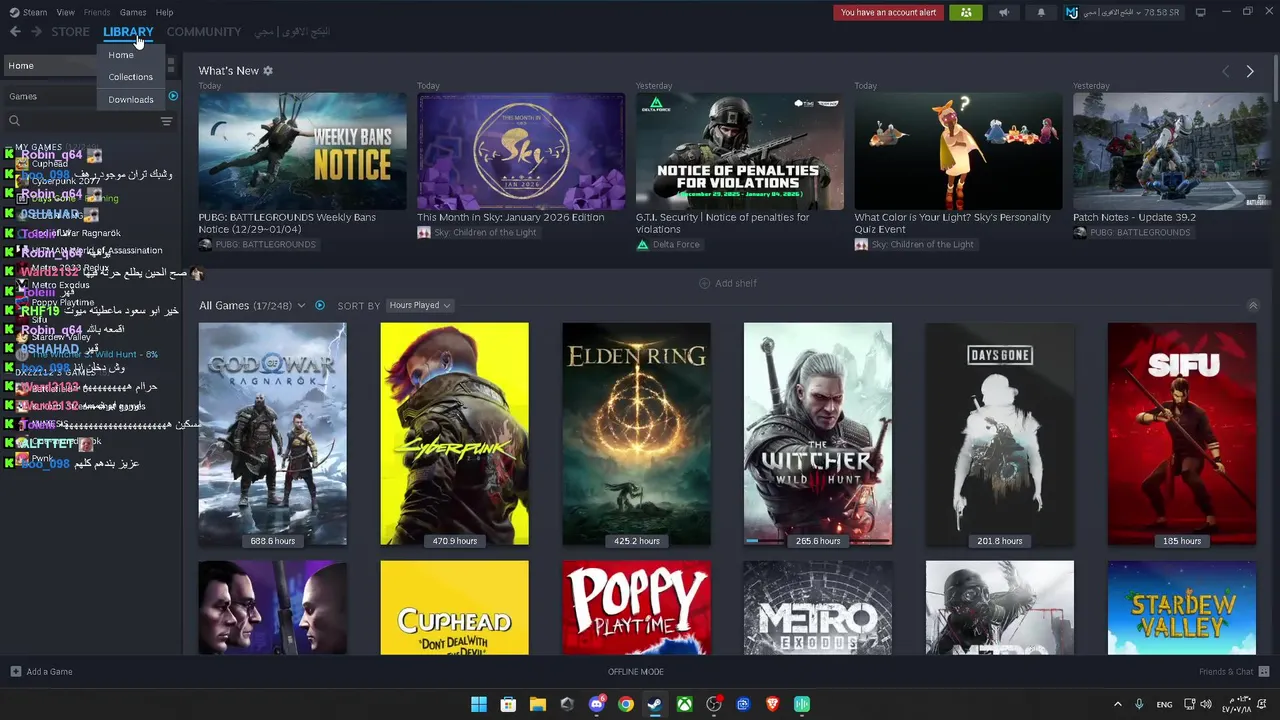Image resolution: width=1280 pixels, height=720 pixels.
Task: Select the Poppy Playtime cover
Action: [636, 608]
